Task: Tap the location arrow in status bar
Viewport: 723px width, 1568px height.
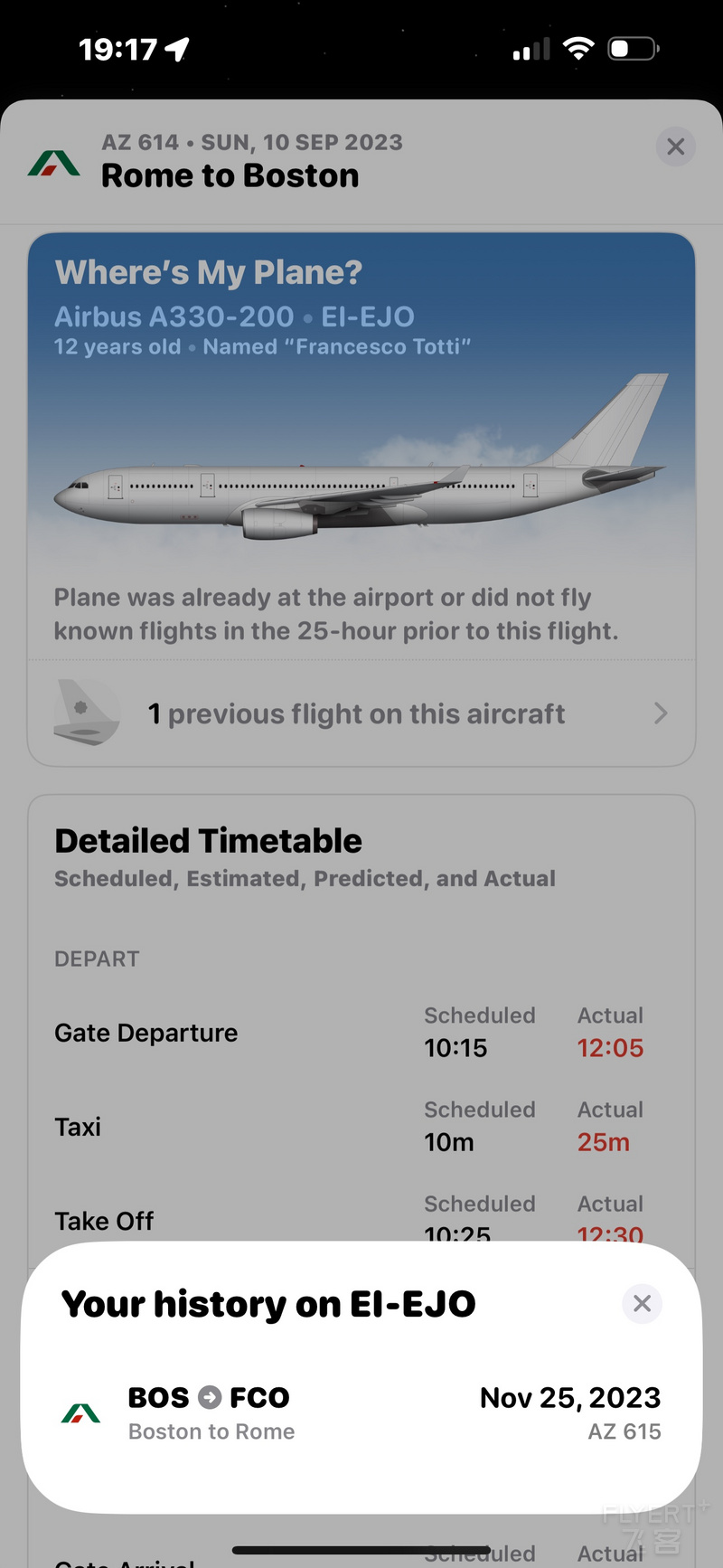Action: click(x=177, y=49)
